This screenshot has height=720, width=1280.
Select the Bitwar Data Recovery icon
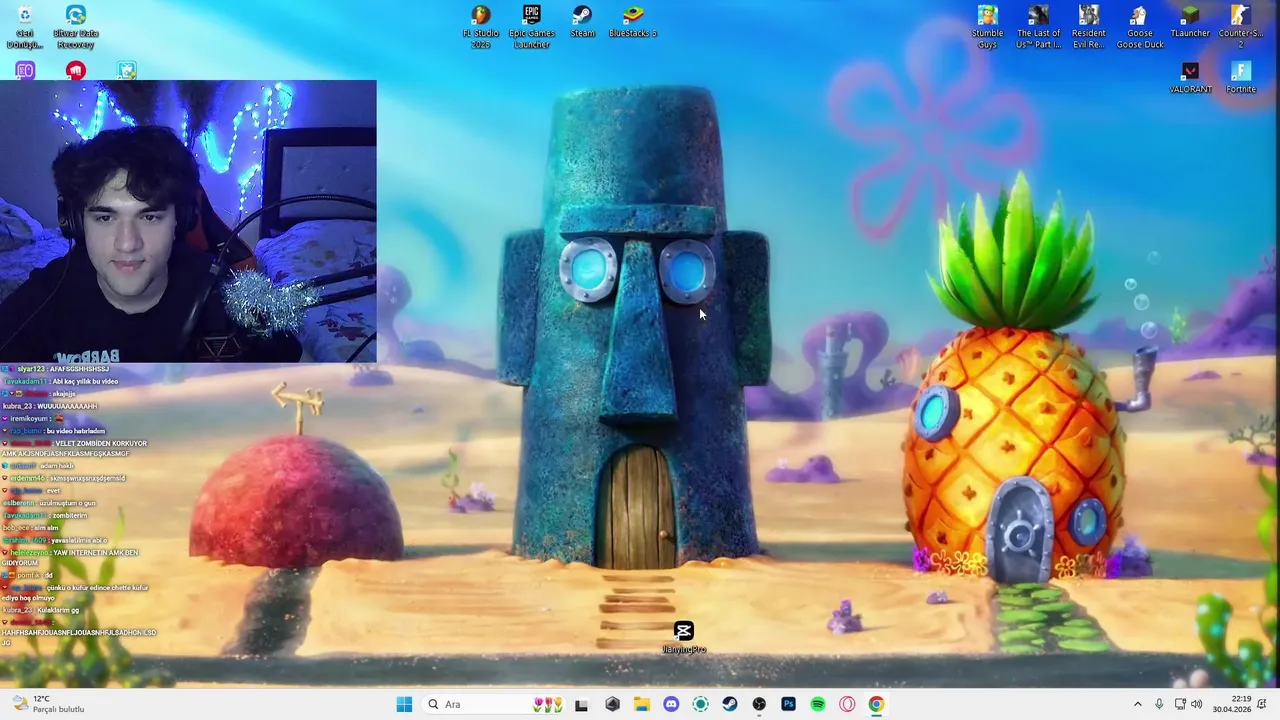coord(75,26)
